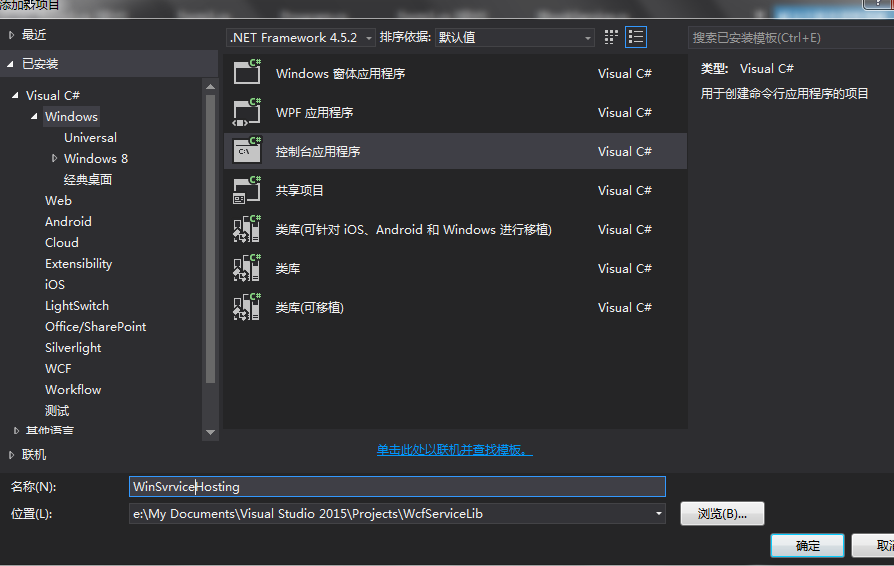Click the Windows 8 tree label
Image resolution: width=894 pixels, height=566 pixels.
point(96,158)
